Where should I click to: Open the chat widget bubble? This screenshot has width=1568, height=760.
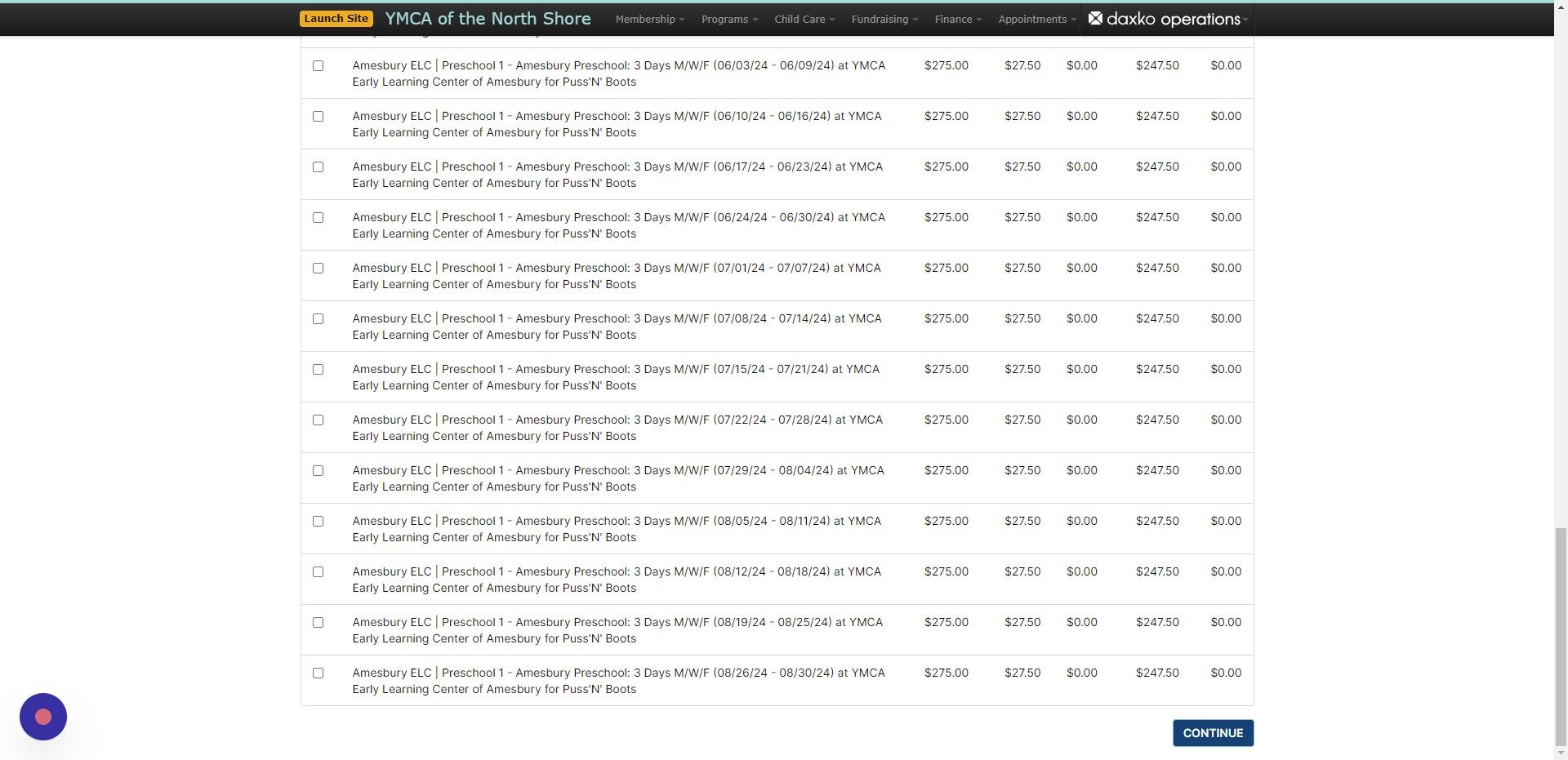[42, 716]
